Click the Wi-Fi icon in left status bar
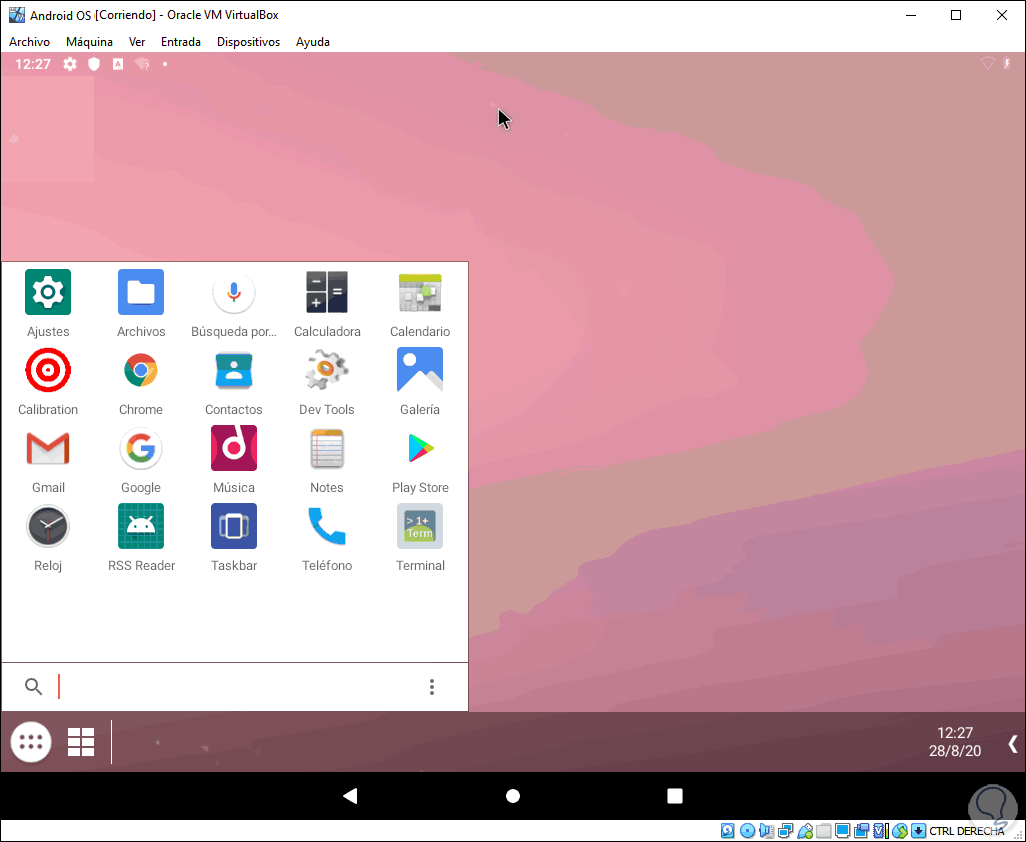 (142, 64)
